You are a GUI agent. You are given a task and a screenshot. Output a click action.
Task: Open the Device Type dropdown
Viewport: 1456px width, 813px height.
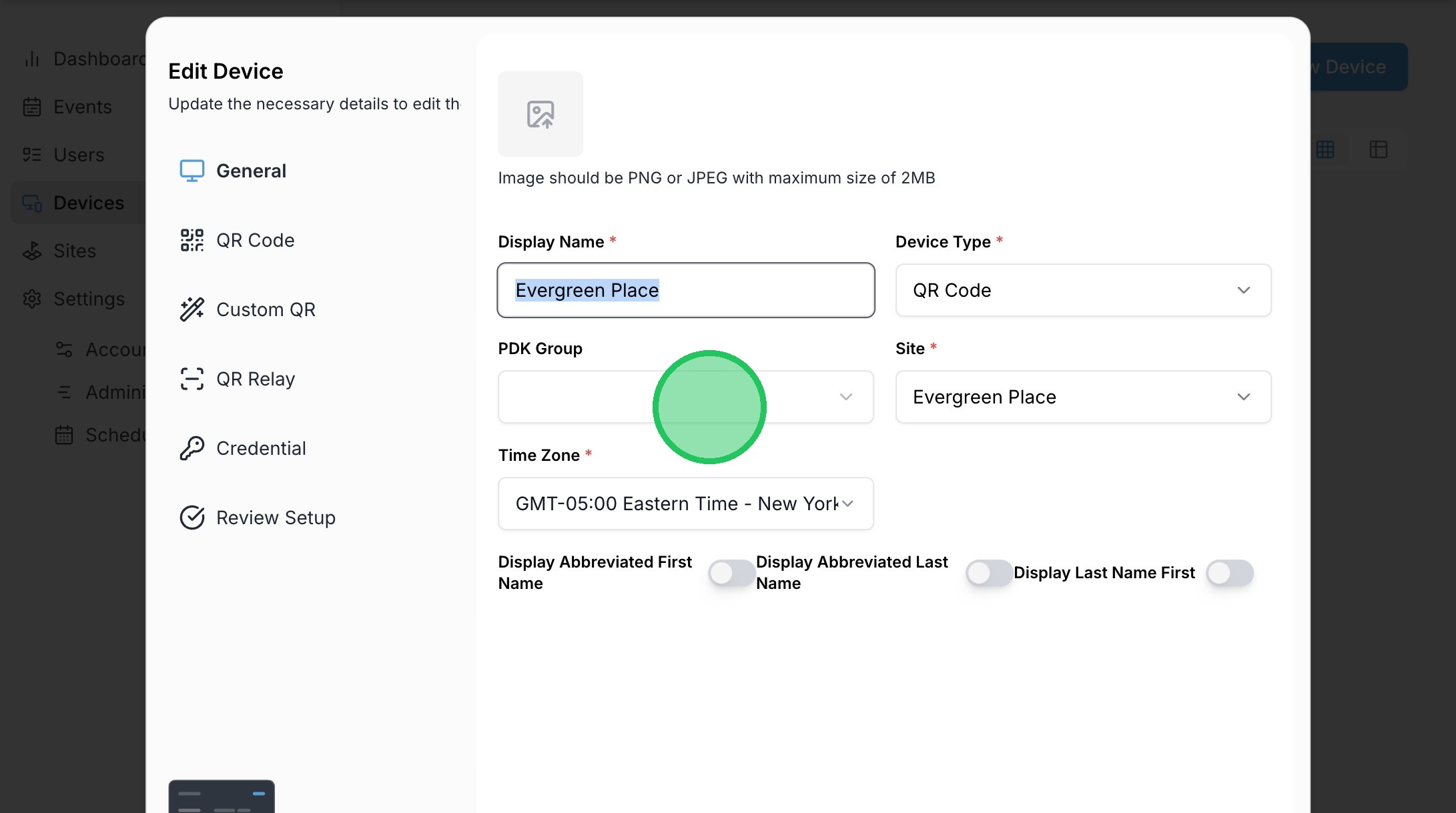coord(1082,290)
